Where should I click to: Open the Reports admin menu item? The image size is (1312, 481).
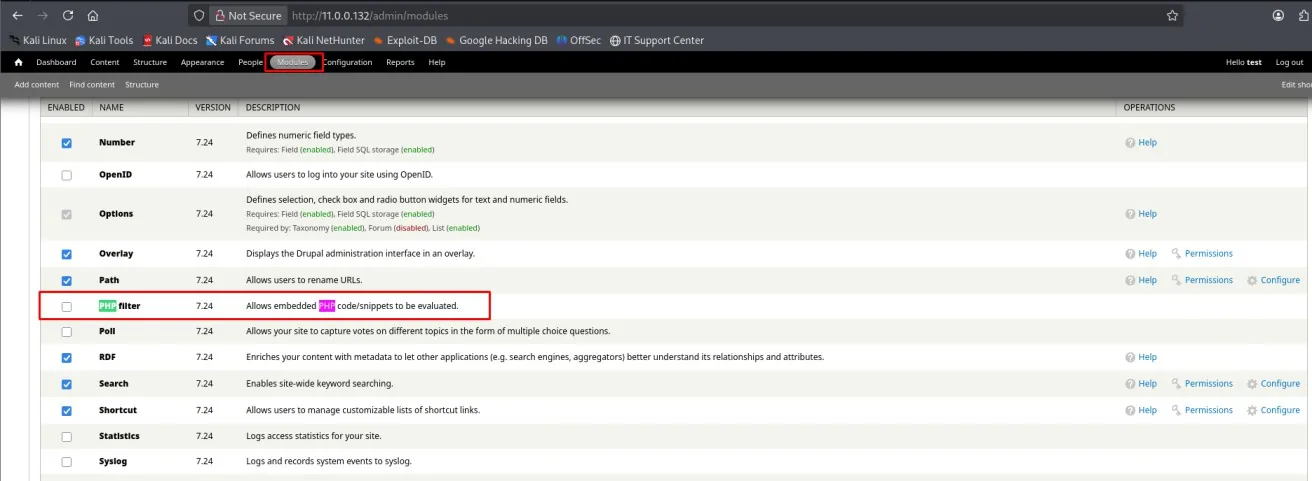400,62
